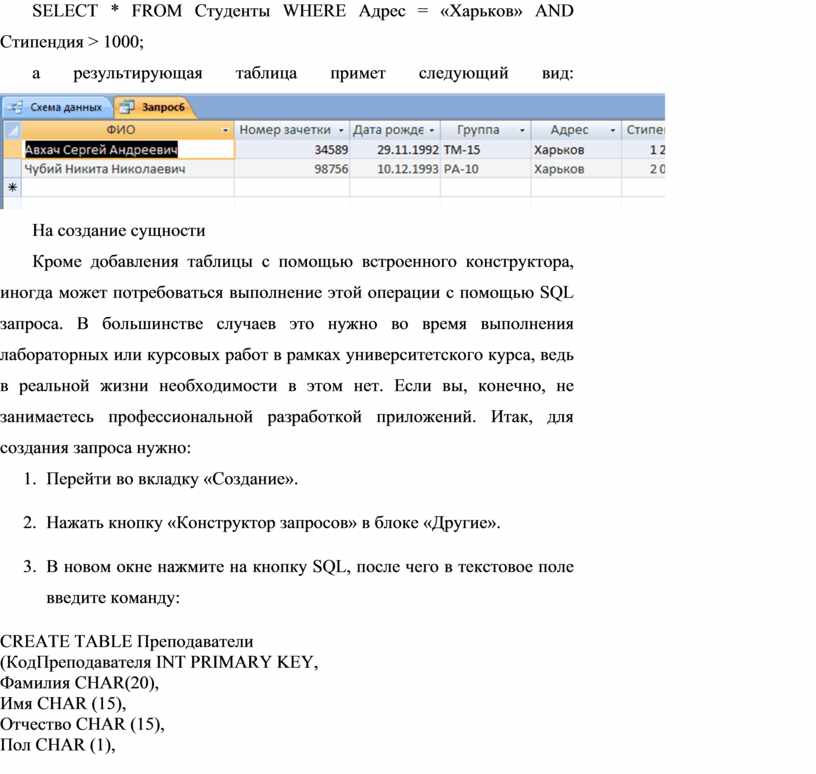The image size is (816, 774).
Task: Open the Группа column dropdown arrow
Action: point(522,130)
